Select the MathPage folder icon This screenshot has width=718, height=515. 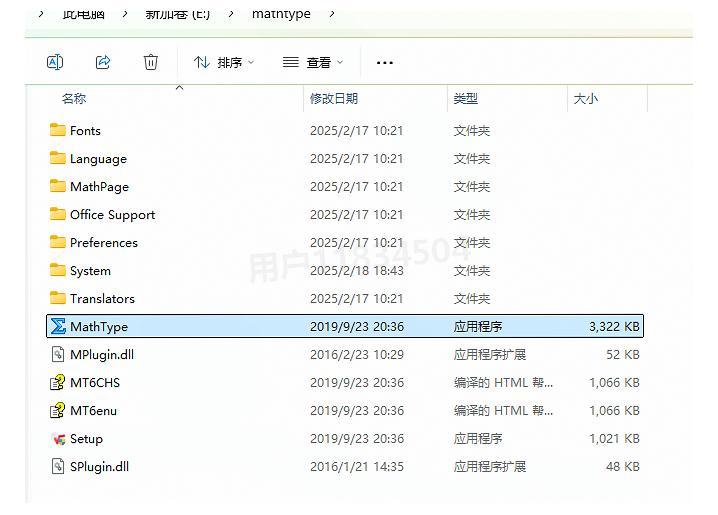click(58, 186)
